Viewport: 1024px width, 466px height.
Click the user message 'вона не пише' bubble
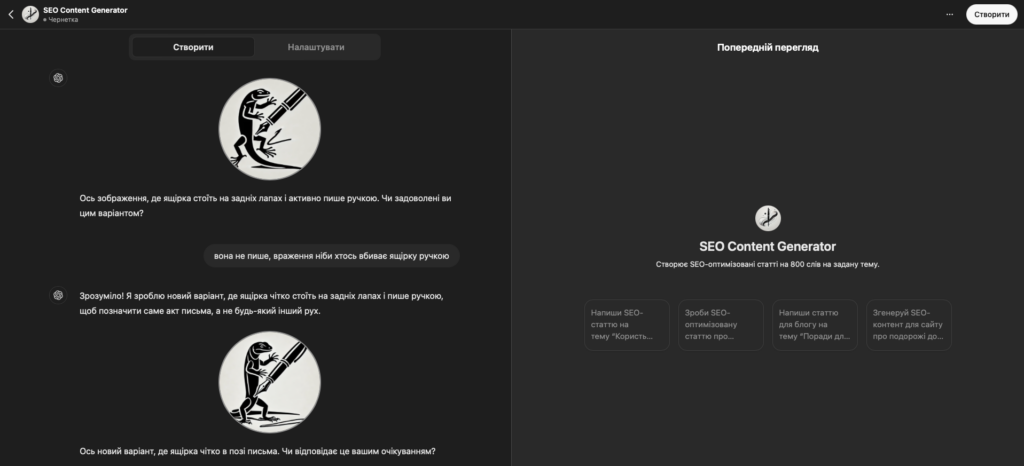[x=331, y=256]
